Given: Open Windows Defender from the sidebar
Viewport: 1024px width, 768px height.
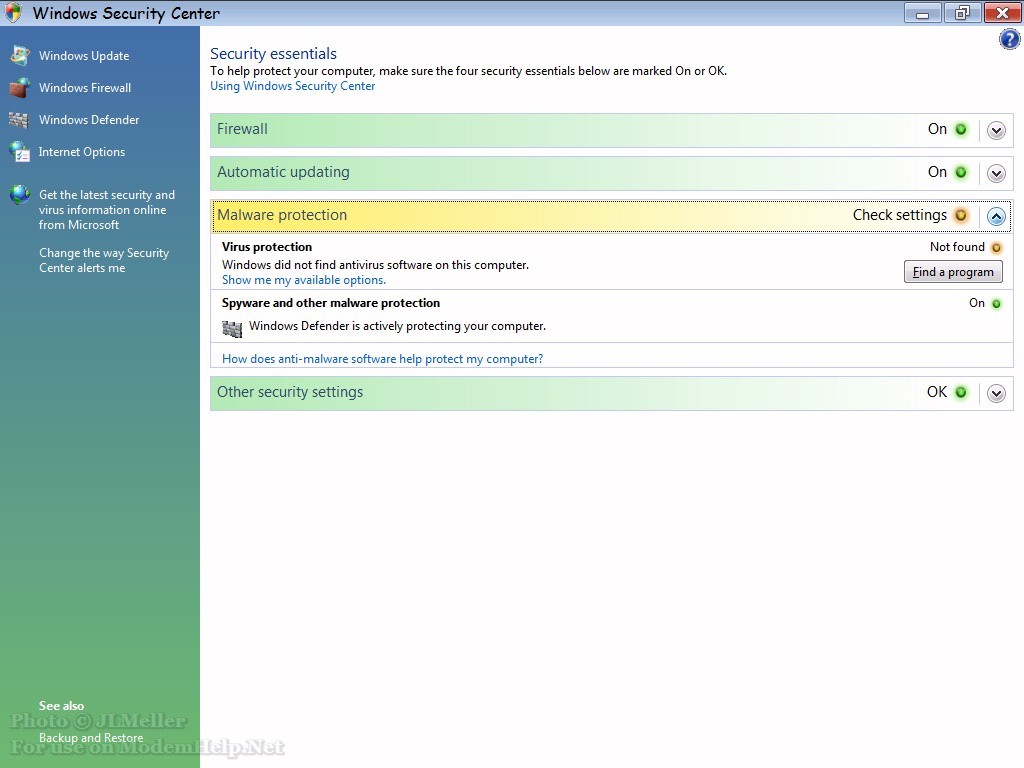Looking at the screenshot, I should tap(89, 120).
